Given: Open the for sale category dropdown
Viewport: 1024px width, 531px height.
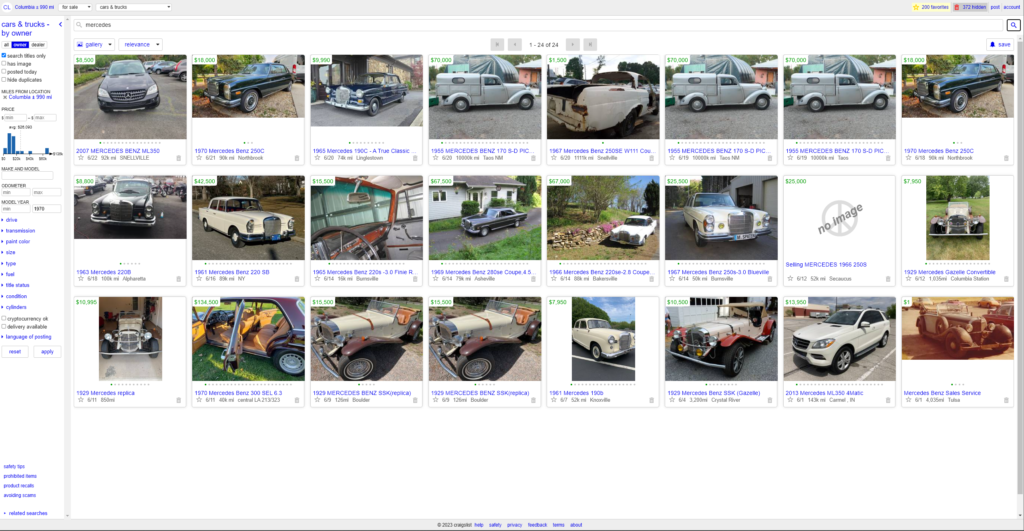Looking at the screenshot, I should 76,7.
